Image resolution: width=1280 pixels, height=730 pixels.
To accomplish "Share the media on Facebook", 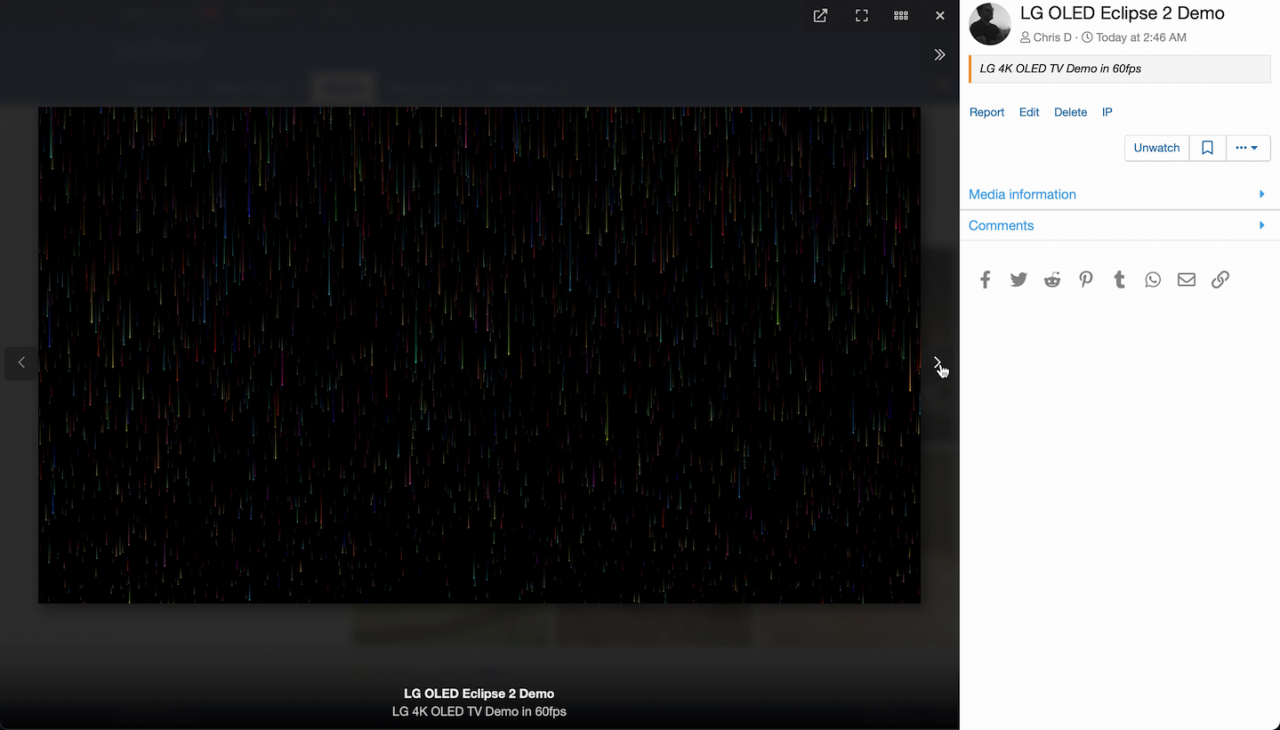I will point(985,280).
